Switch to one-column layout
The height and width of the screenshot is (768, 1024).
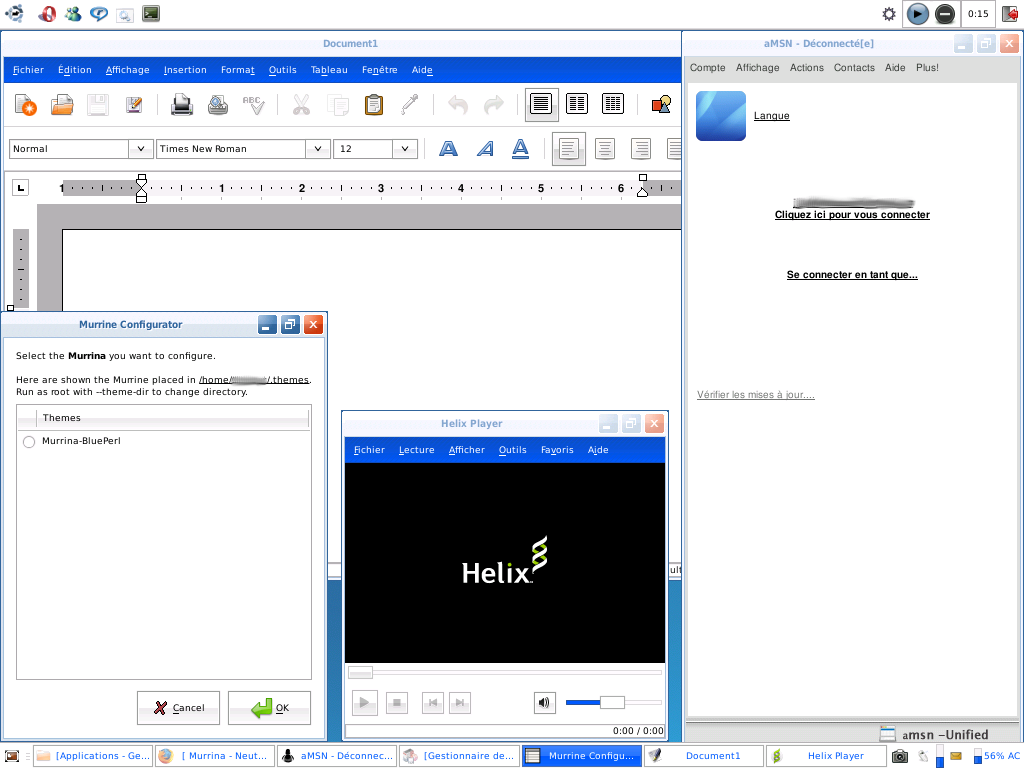pos(541,104)
